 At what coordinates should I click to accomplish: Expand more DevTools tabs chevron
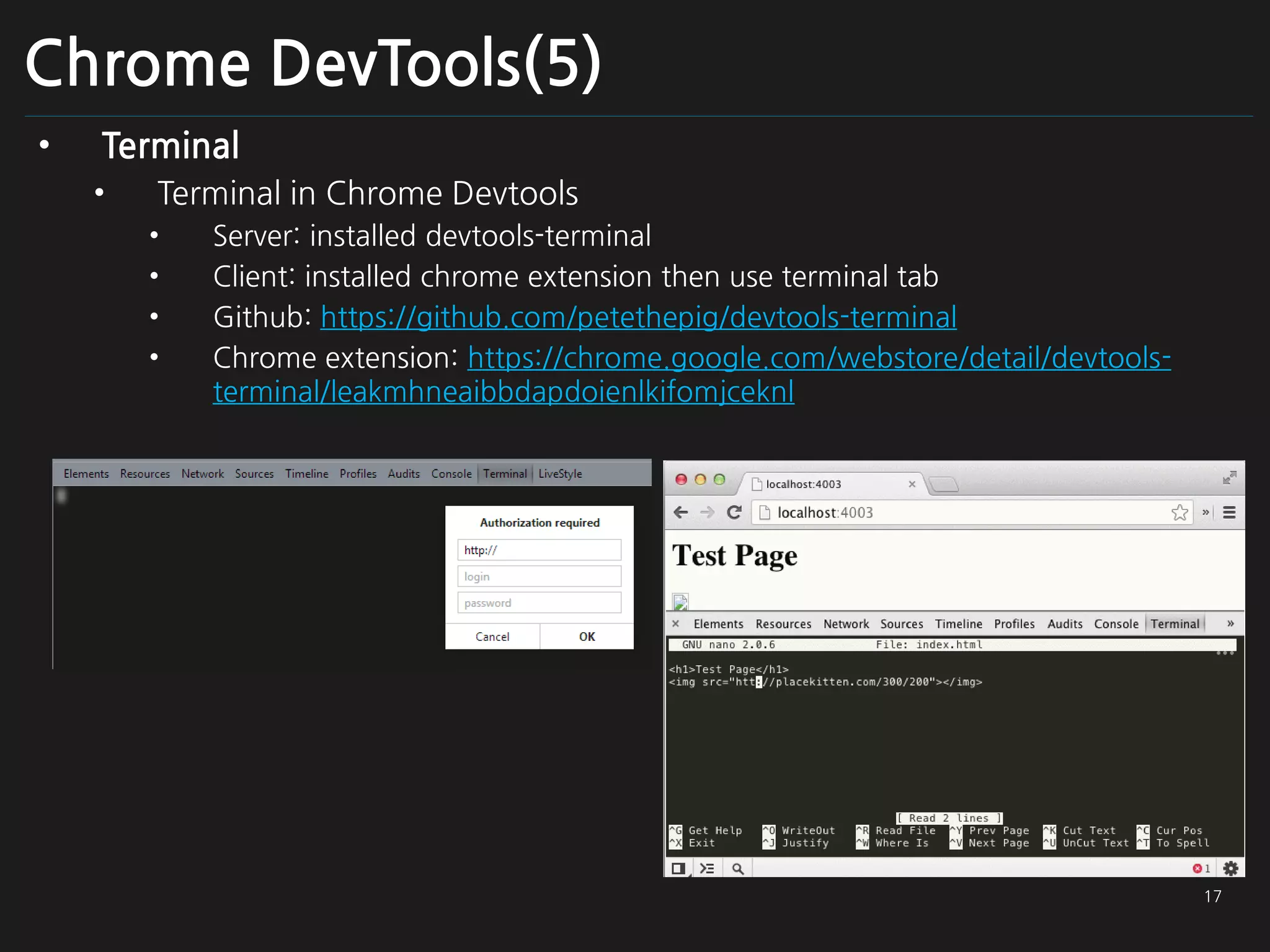(1230, 624)
